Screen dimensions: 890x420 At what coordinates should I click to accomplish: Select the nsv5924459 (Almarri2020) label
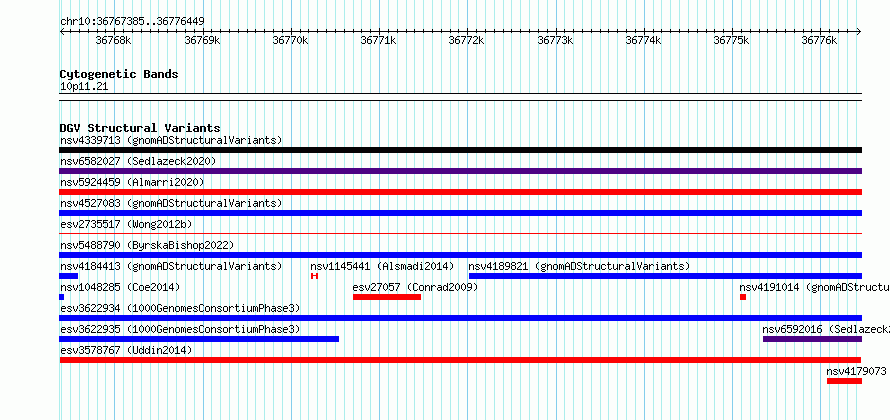(x=132, y=182)
